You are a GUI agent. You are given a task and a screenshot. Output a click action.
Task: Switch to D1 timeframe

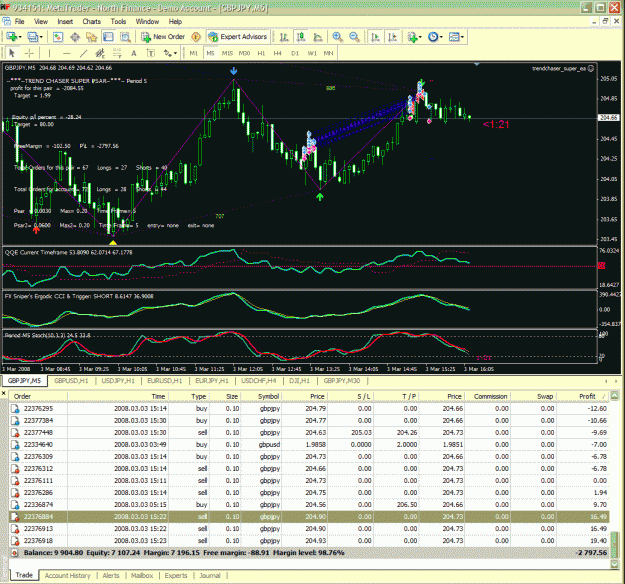[x=295, y=53]
